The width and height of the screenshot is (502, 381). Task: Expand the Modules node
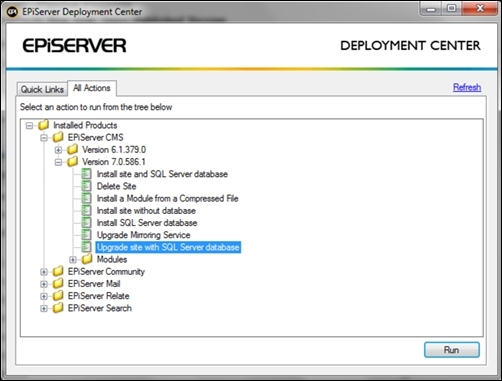pos(72,260)
